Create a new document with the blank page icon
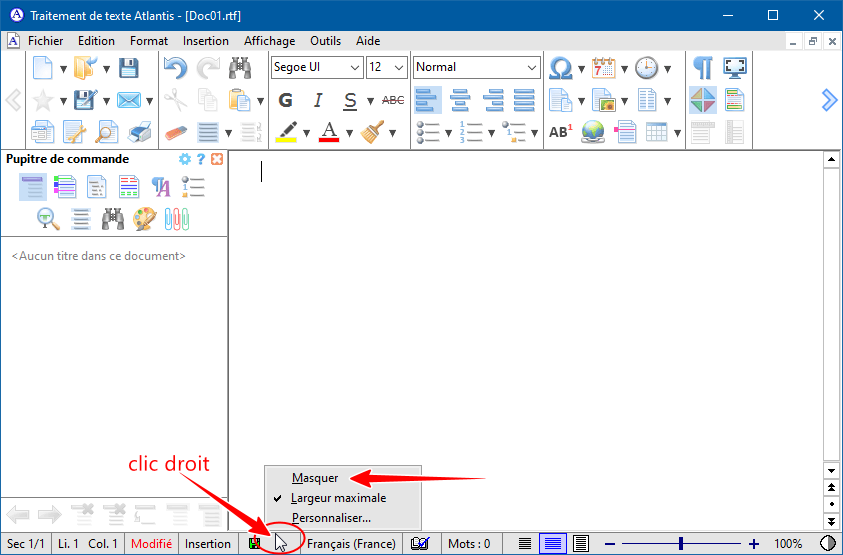The width and height of the screenshot is (843, 555). click(x=43, y=68)
